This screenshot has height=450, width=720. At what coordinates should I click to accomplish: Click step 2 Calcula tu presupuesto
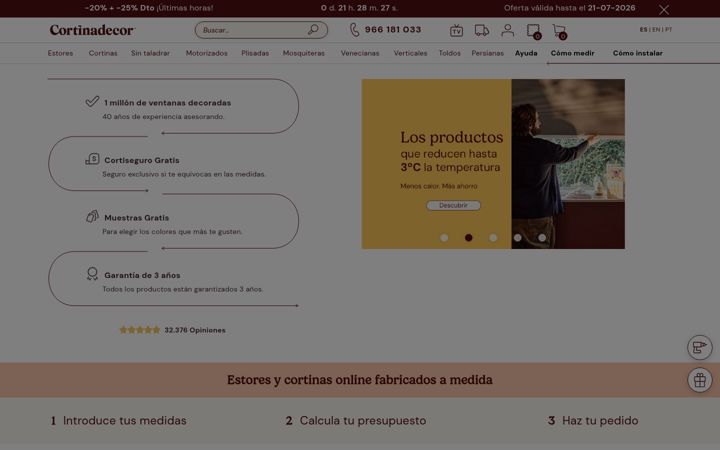coord(356,421)
